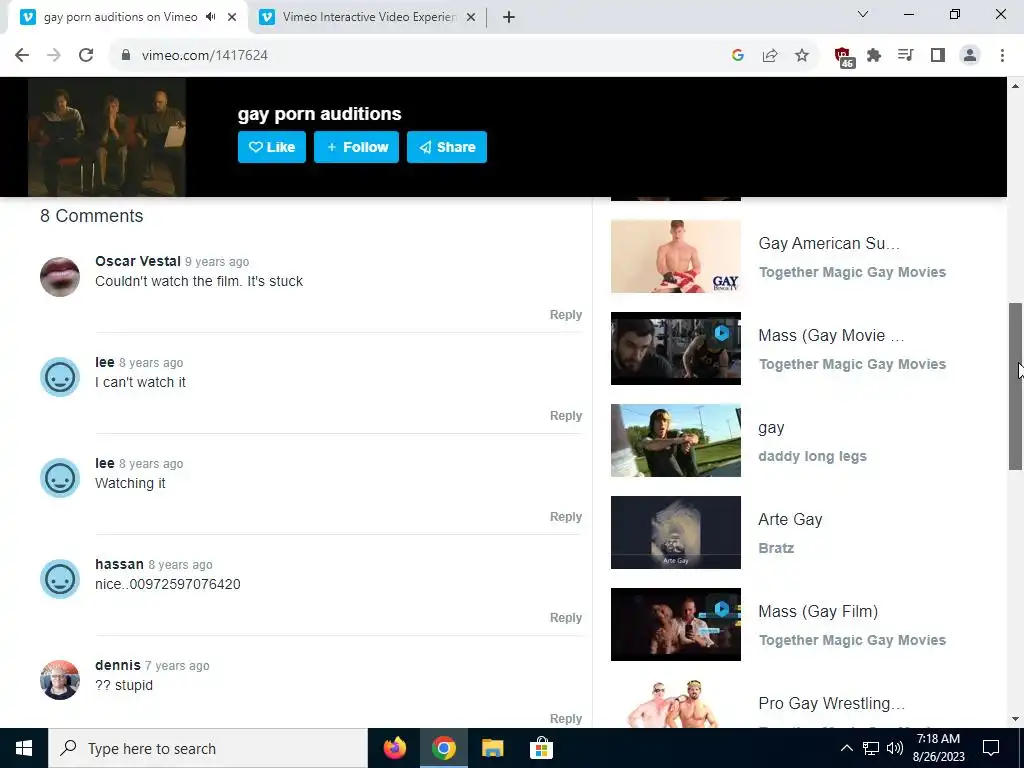The image size is (1024, 768).
Task: Click the scrollbar down arrow
Action: 1015,720
